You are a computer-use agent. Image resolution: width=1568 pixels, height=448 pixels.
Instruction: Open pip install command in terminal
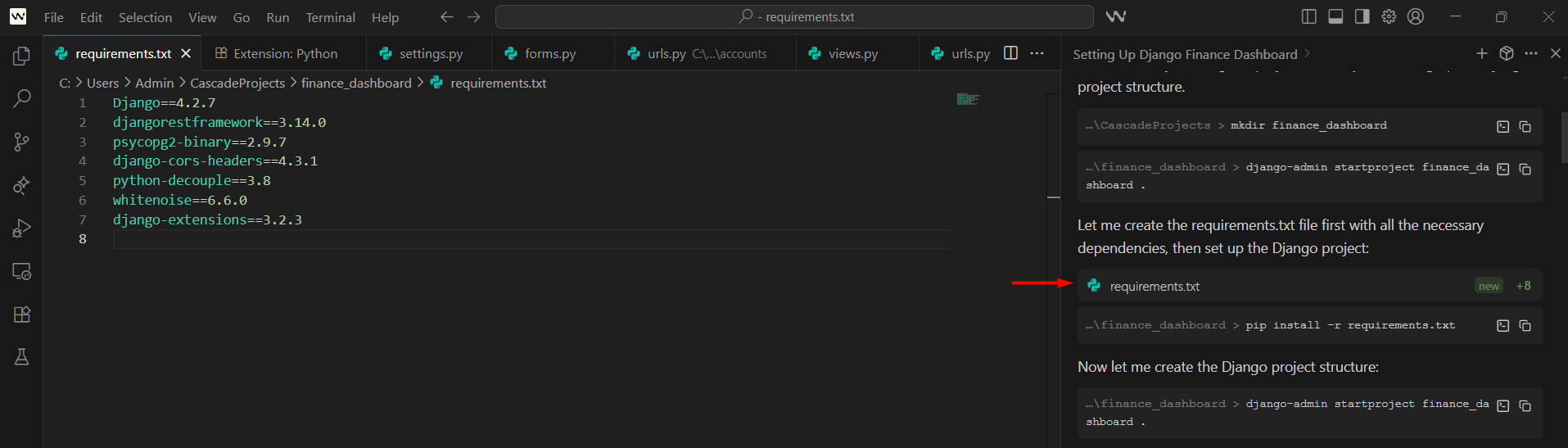point(1503,325)
